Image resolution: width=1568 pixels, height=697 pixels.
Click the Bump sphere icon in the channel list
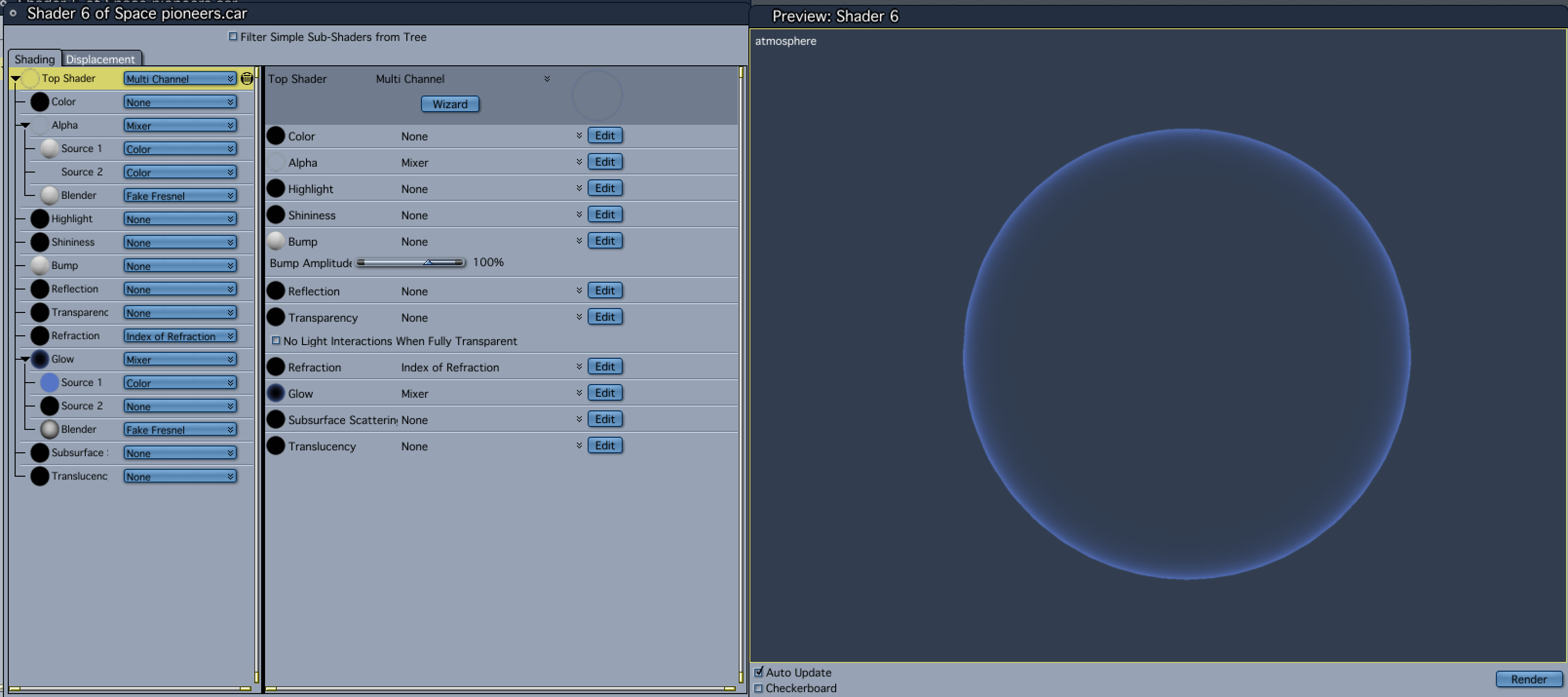(x=276, y=241)
